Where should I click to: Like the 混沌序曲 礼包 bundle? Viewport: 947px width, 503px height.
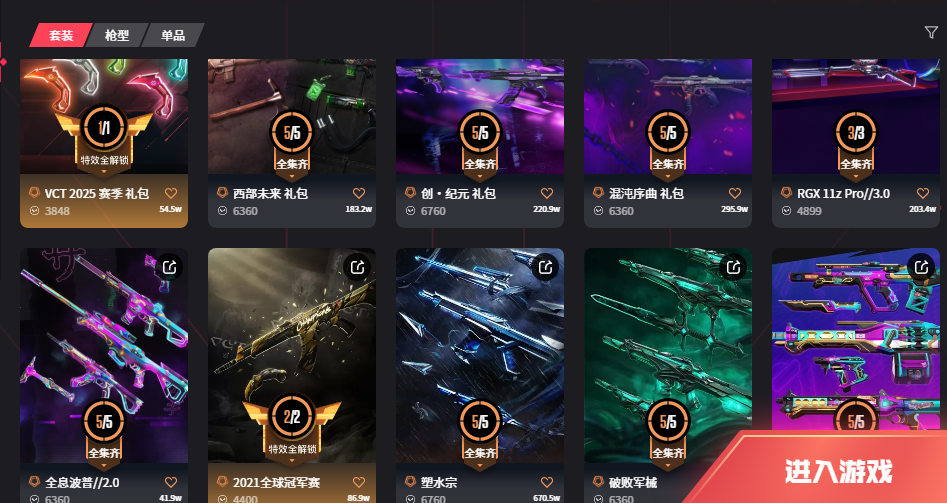point(734,193)
